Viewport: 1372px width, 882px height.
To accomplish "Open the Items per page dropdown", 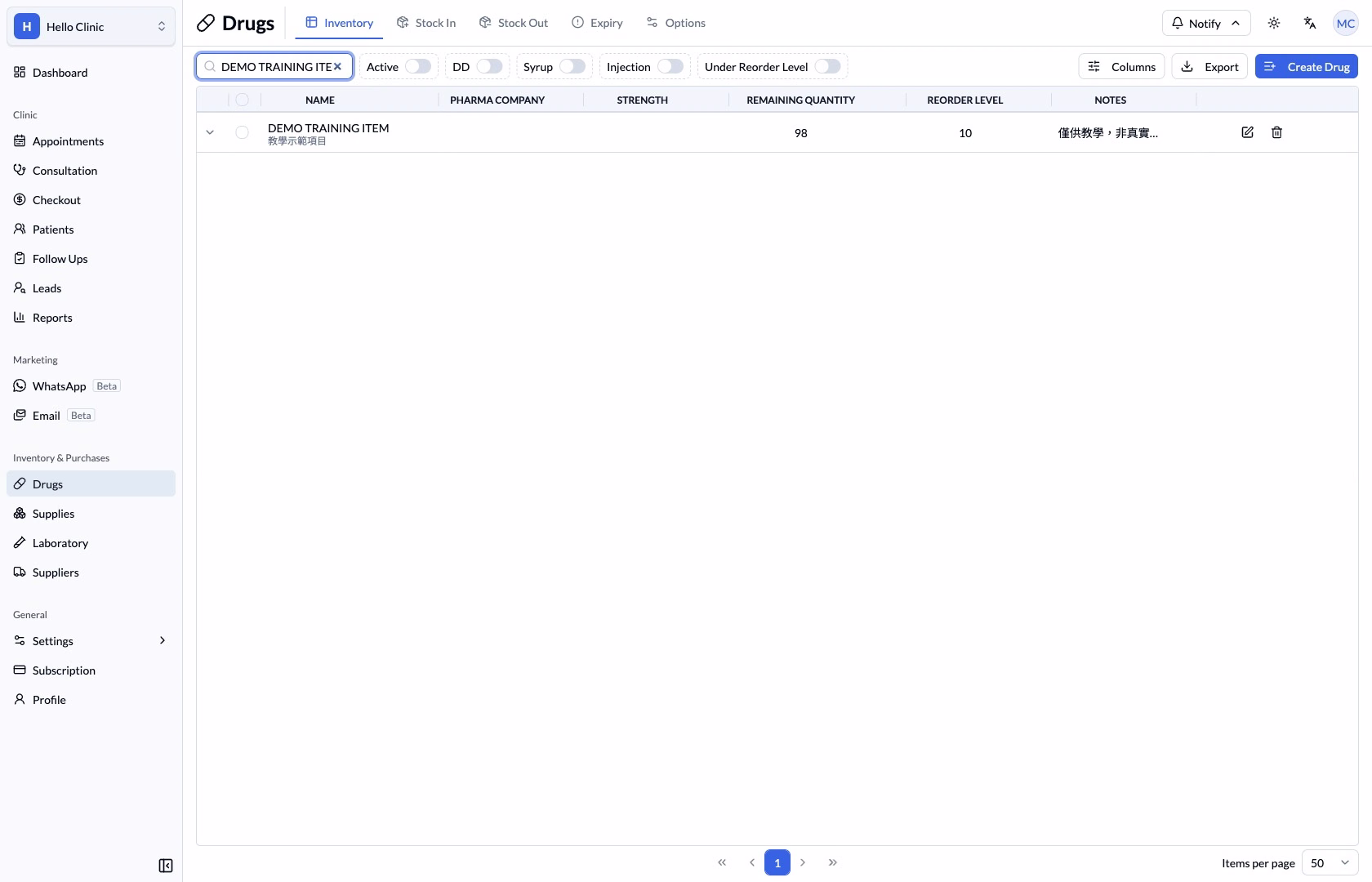I will 1330,863.
